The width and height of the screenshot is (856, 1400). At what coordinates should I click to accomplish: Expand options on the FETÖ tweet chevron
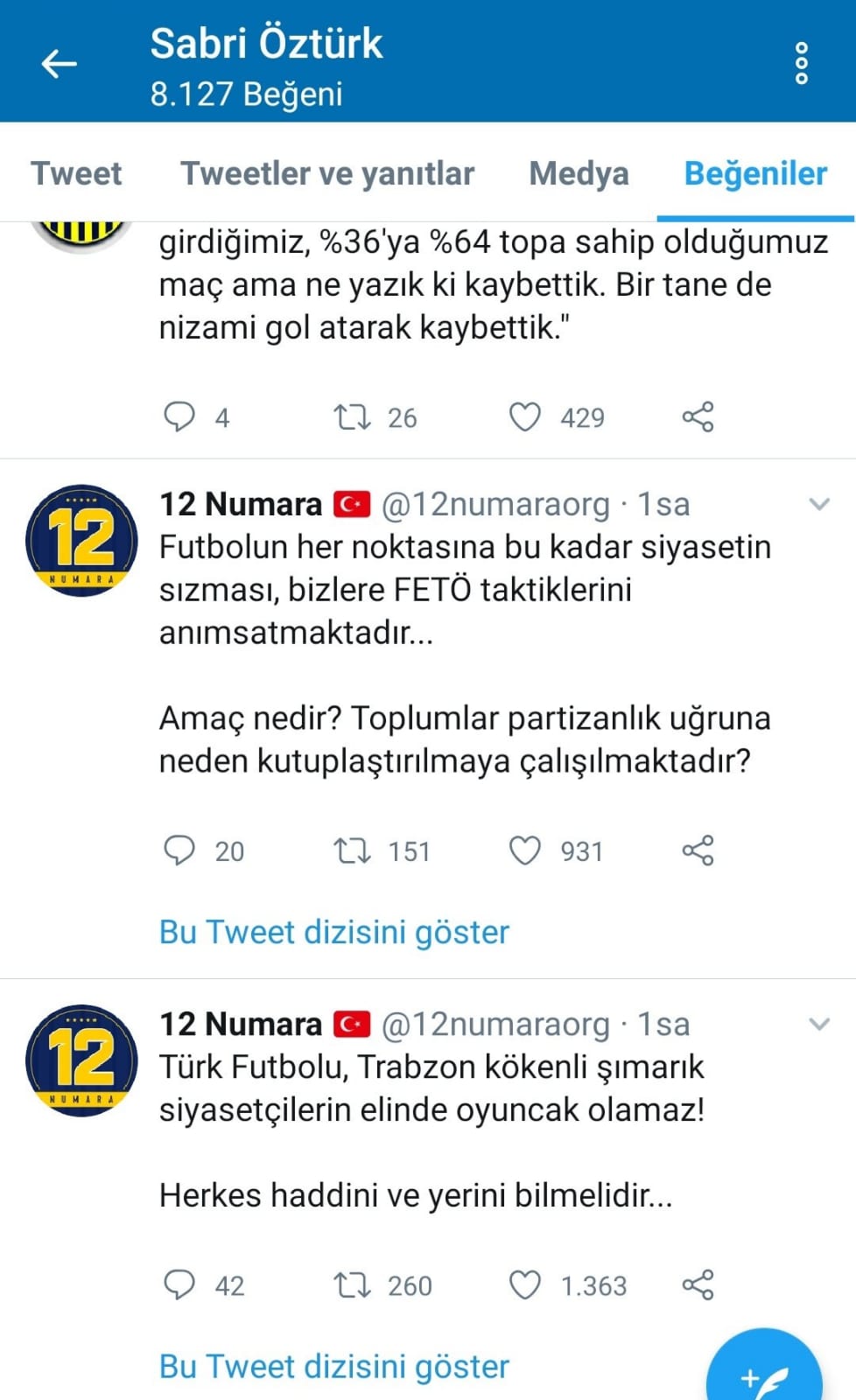(x=819, y=504)
